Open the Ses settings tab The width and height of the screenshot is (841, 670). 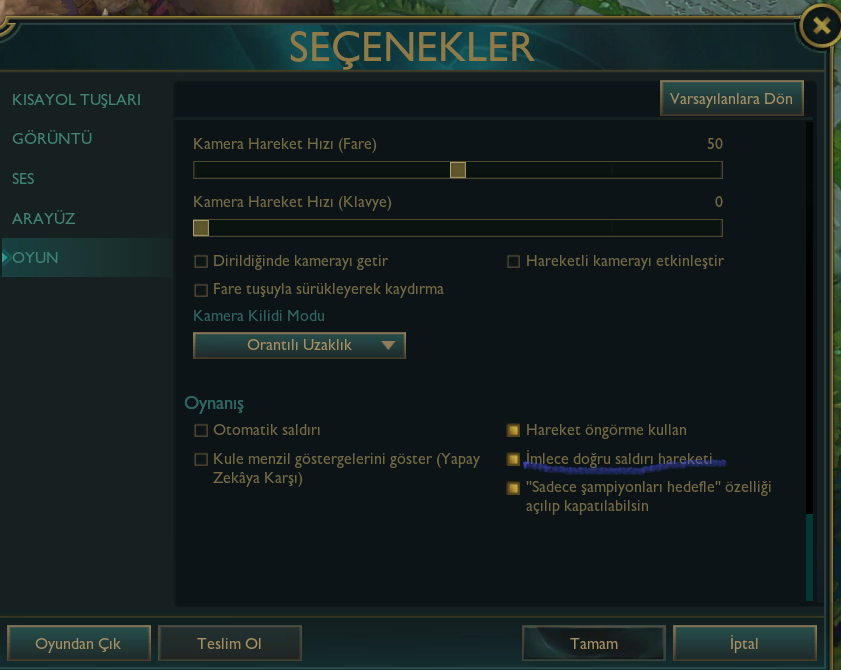23,179
